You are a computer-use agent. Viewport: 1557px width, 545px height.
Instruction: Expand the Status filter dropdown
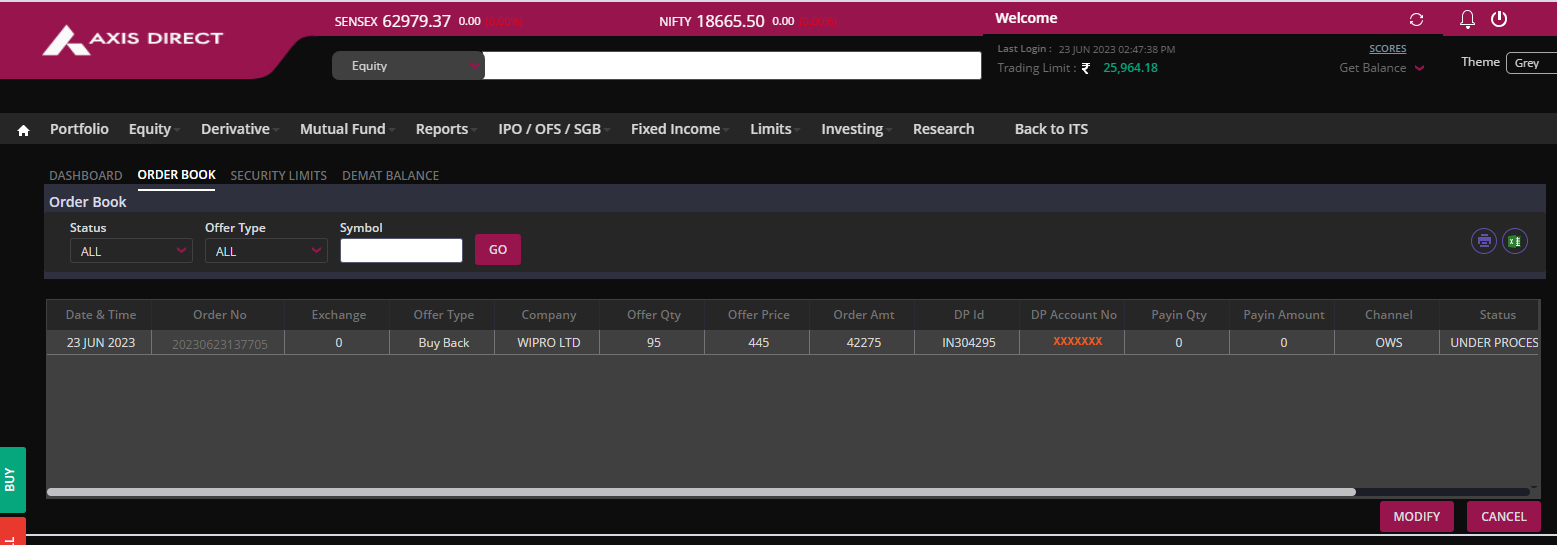(x=131, y=251)
